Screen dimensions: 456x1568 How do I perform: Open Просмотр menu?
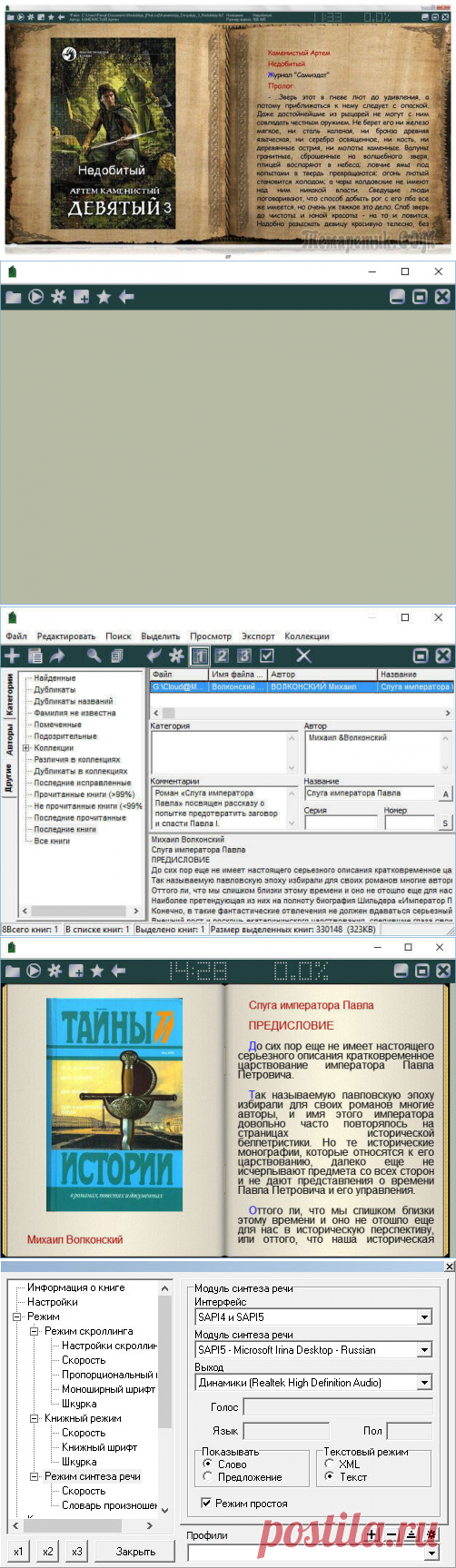click(x=211, y=636)
